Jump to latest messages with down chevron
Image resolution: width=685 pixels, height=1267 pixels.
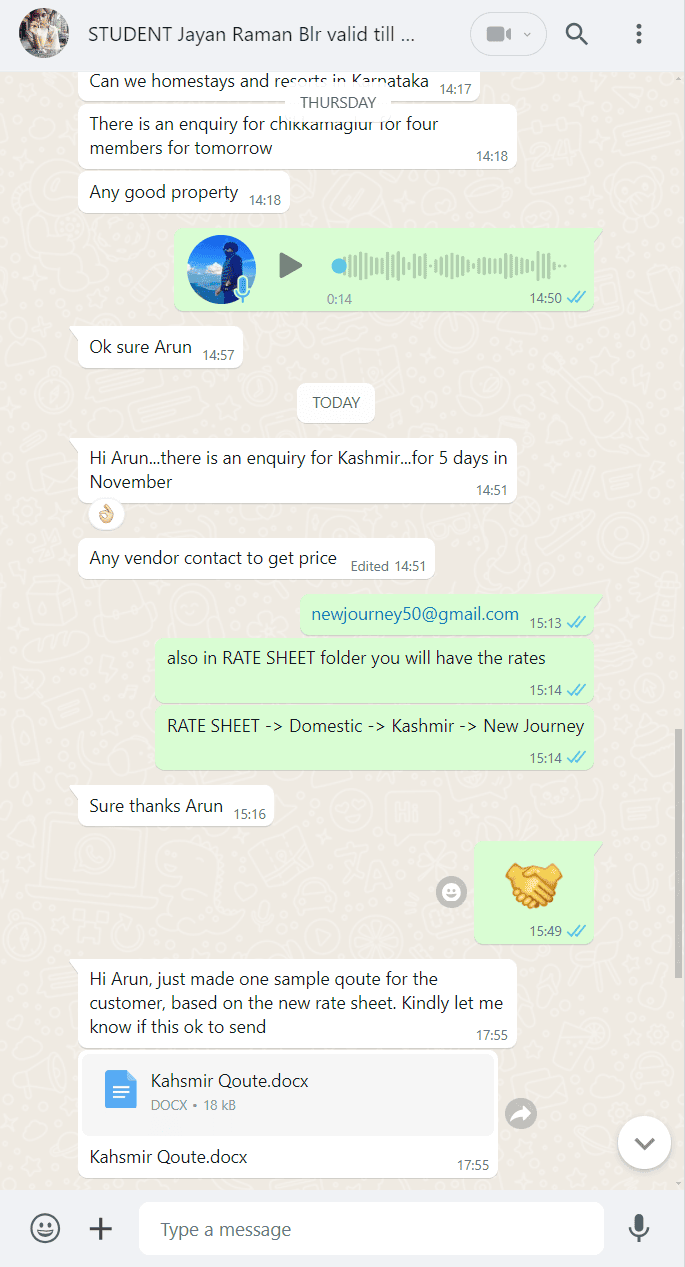pyautogui.click(x=644, y=1142)
